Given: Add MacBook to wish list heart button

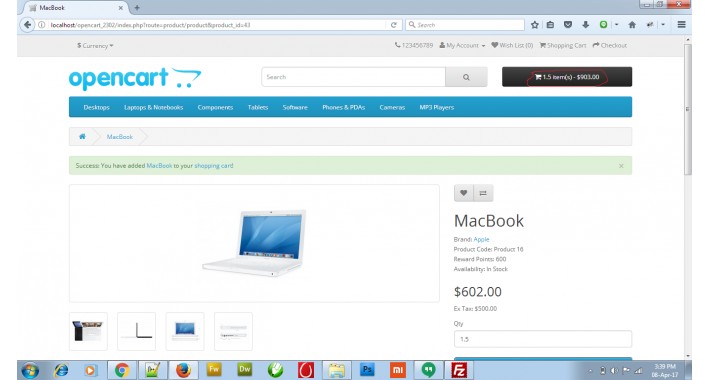Looking at the screenshot, I should click(x=464, y=193).
